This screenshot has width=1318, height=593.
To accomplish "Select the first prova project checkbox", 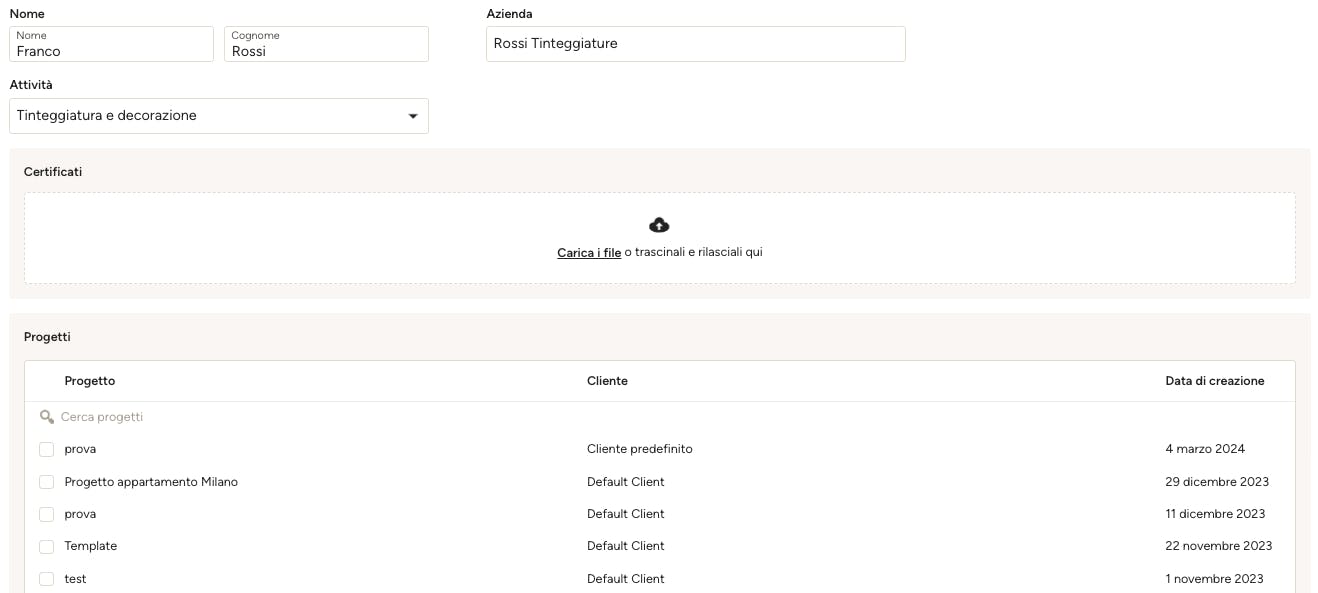I will 46,450.
